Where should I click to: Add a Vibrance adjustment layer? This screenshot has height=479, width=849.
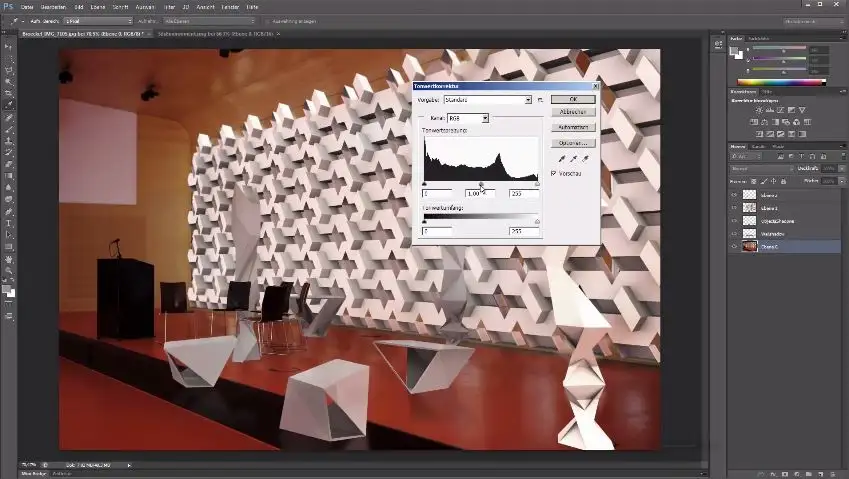[x=802, y=110]
